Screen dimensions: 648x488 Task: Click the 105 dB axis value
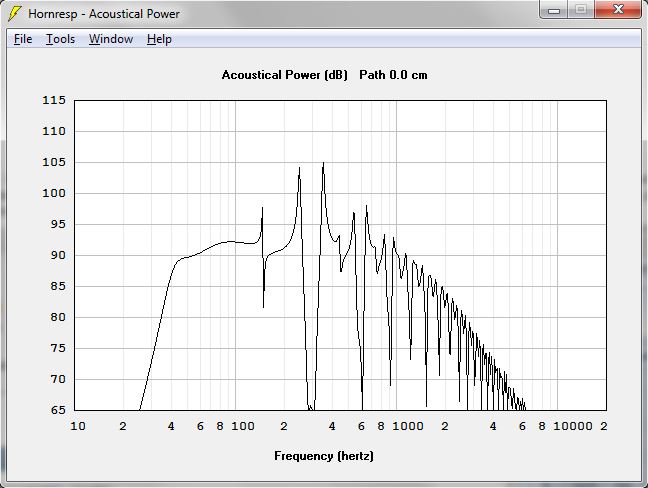[54, 162]
